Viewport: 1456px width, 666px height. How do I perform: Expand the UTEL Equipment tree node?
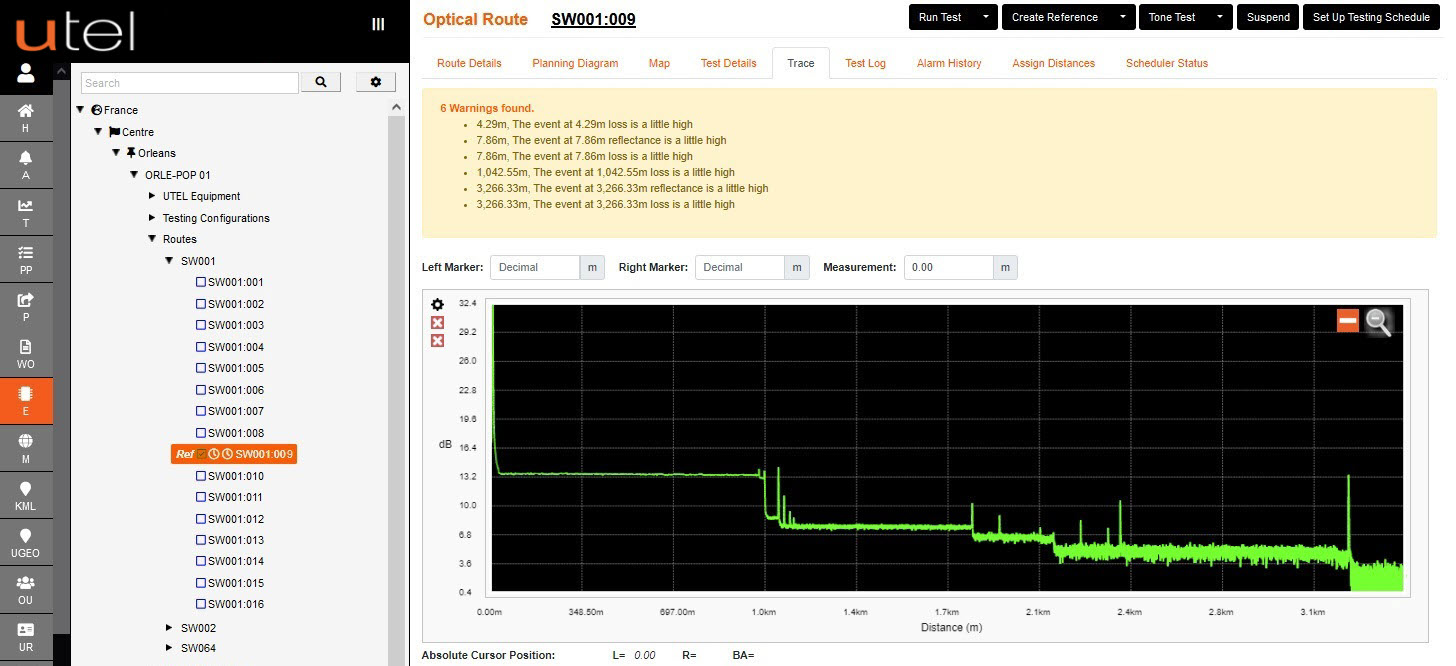[152, 196]
